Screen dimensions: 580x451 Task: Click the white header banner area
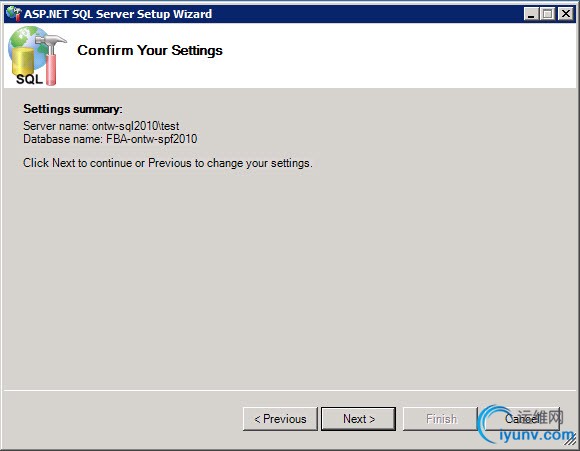290,55
